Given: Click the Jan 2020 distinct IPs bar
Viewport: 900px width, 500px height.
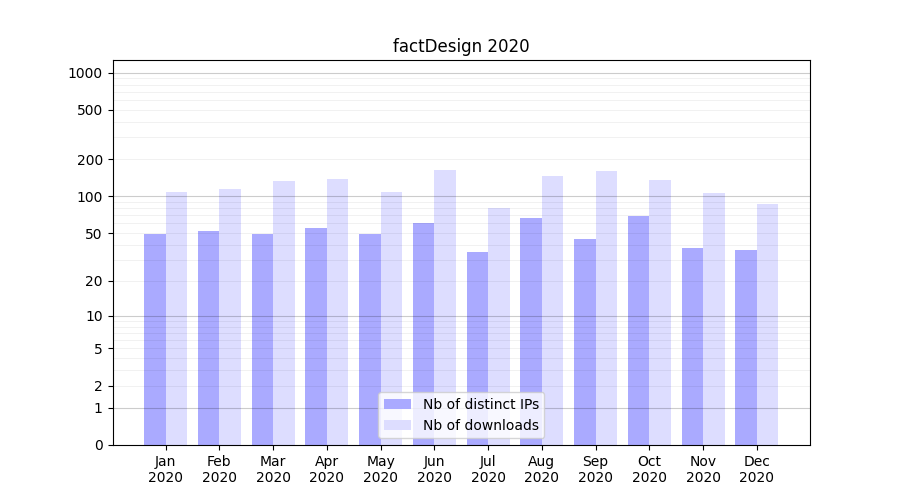Looking at the screenshot, I should [155, 340].
